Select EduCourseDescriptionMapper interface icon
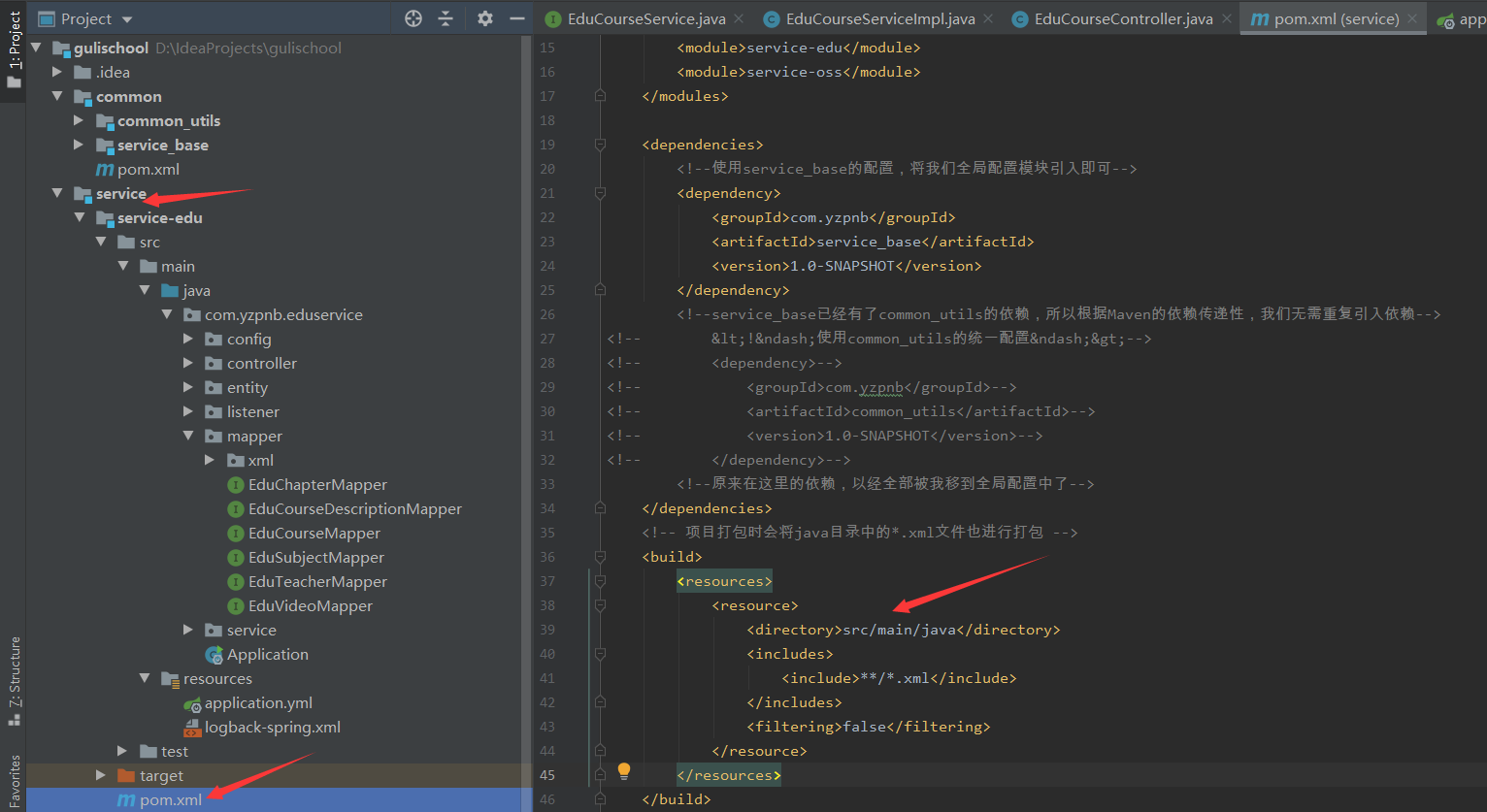This screenshot has width=1487, height=812. point(236,508)
